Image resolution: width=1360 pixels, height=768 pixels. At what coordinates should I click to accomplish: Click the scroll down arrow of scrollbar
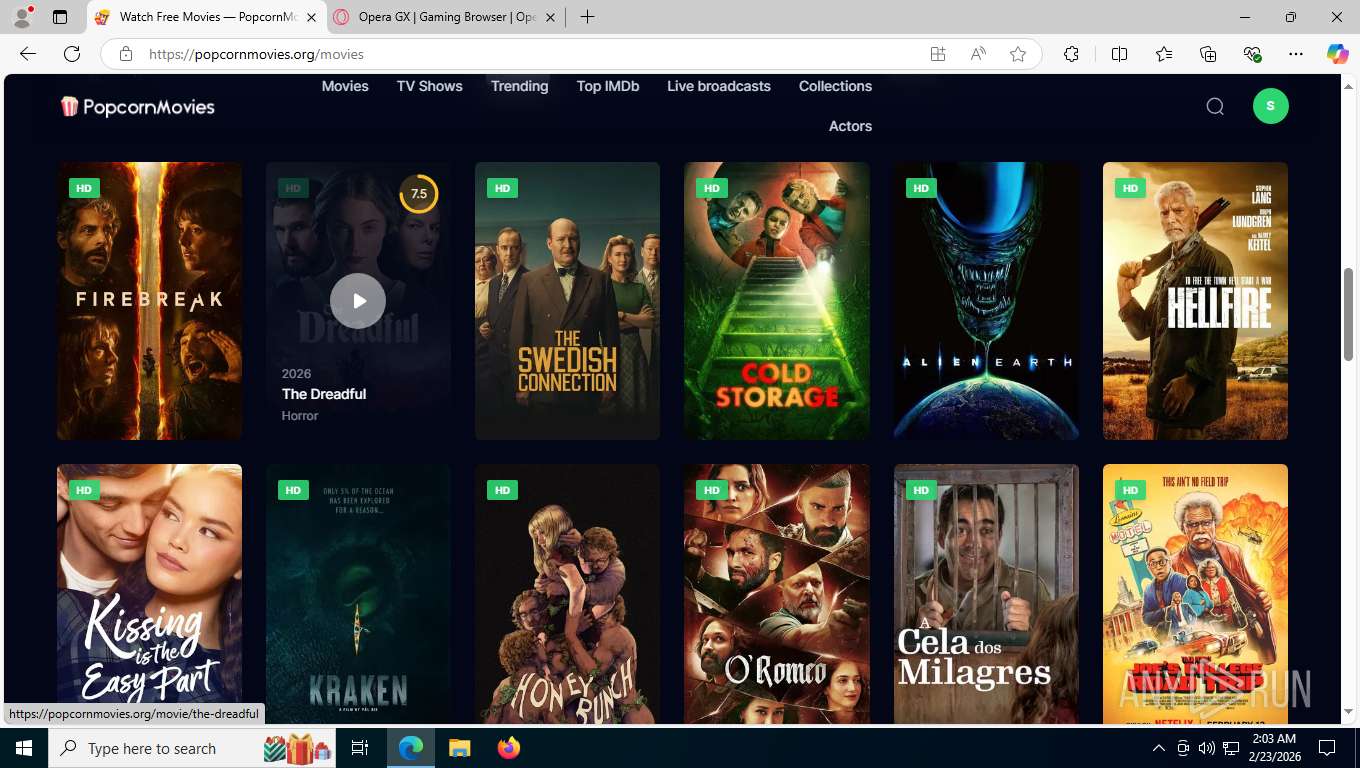click(1349, 712)
